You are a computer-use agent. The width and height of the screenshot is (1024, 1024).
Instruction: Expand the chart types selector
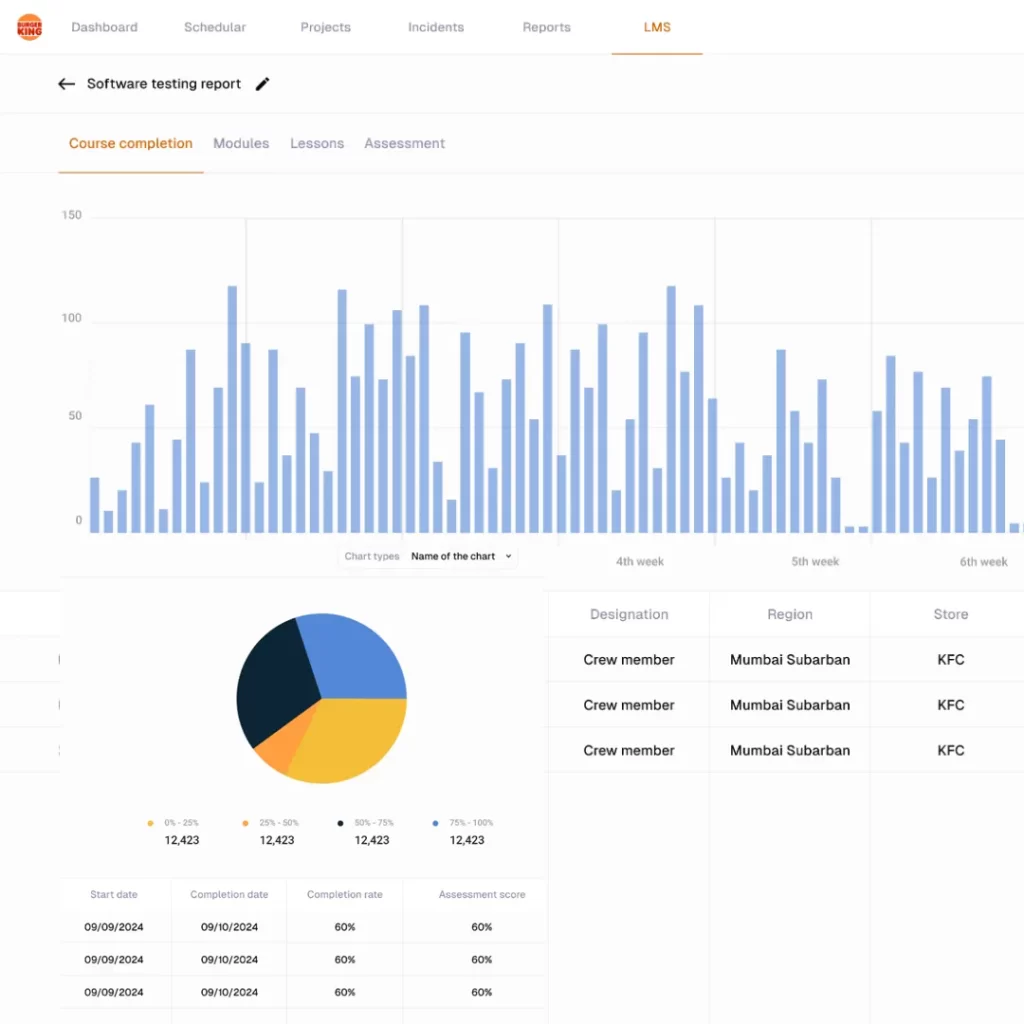pos(371,556)
